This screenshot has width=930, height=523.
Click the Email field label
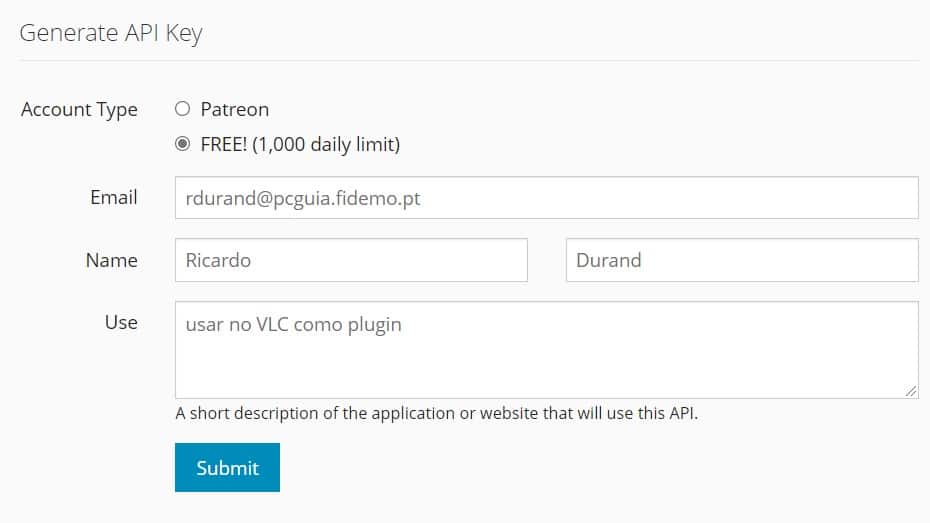114,197
